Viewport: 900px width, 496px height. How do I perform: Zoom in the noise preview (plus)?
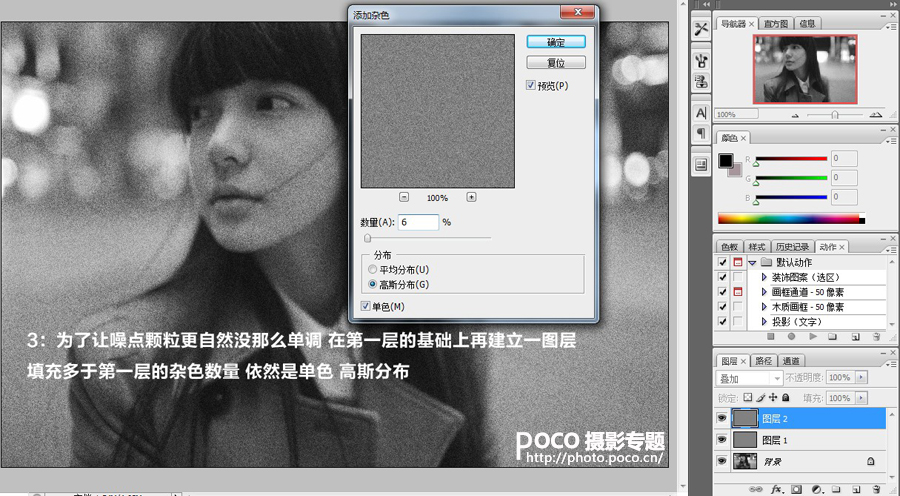471,197
